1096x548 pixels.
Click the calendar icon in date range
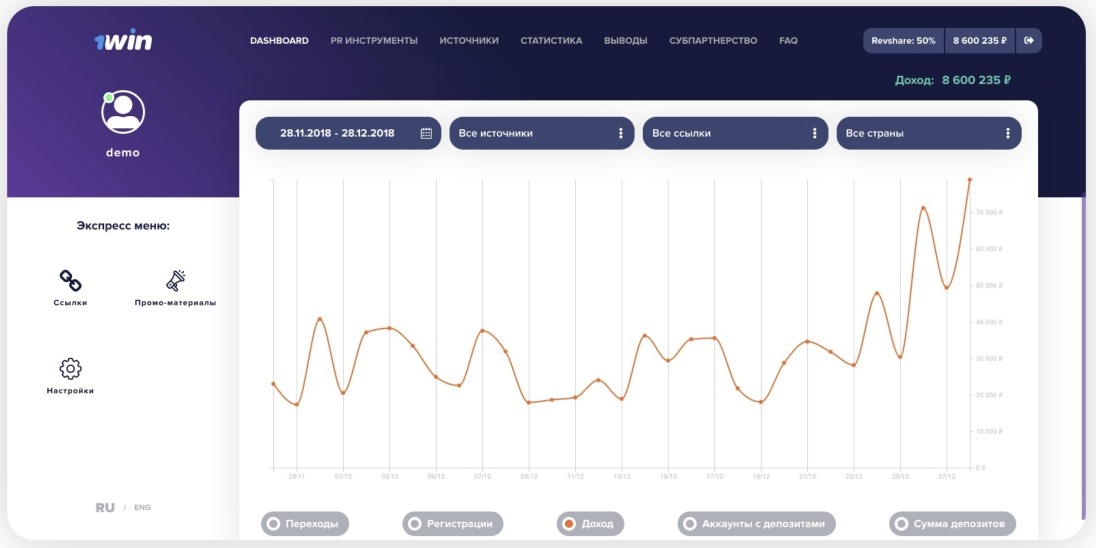426,133
